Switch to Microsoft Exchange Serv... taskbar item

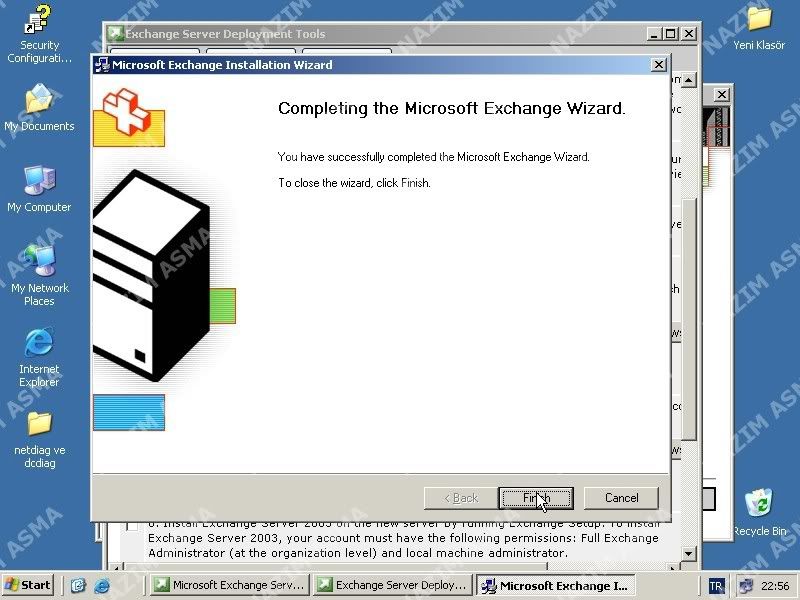231,585
